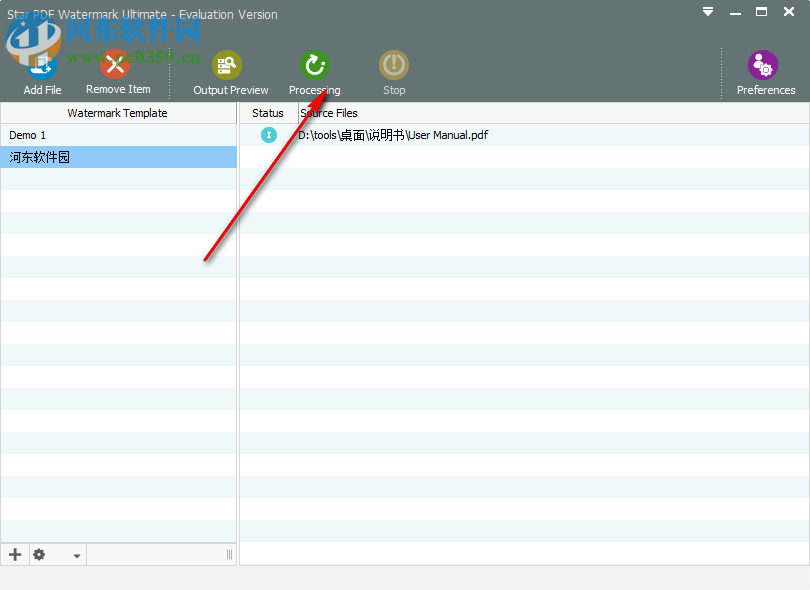Click the Source Files column header
The width and height of the screenshot is (810, 590).
tap(554, 113)
